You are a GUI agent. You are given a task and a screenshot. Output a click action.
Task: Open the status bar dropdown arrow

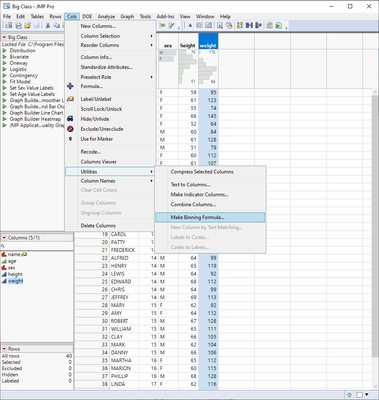coord(367,395)
